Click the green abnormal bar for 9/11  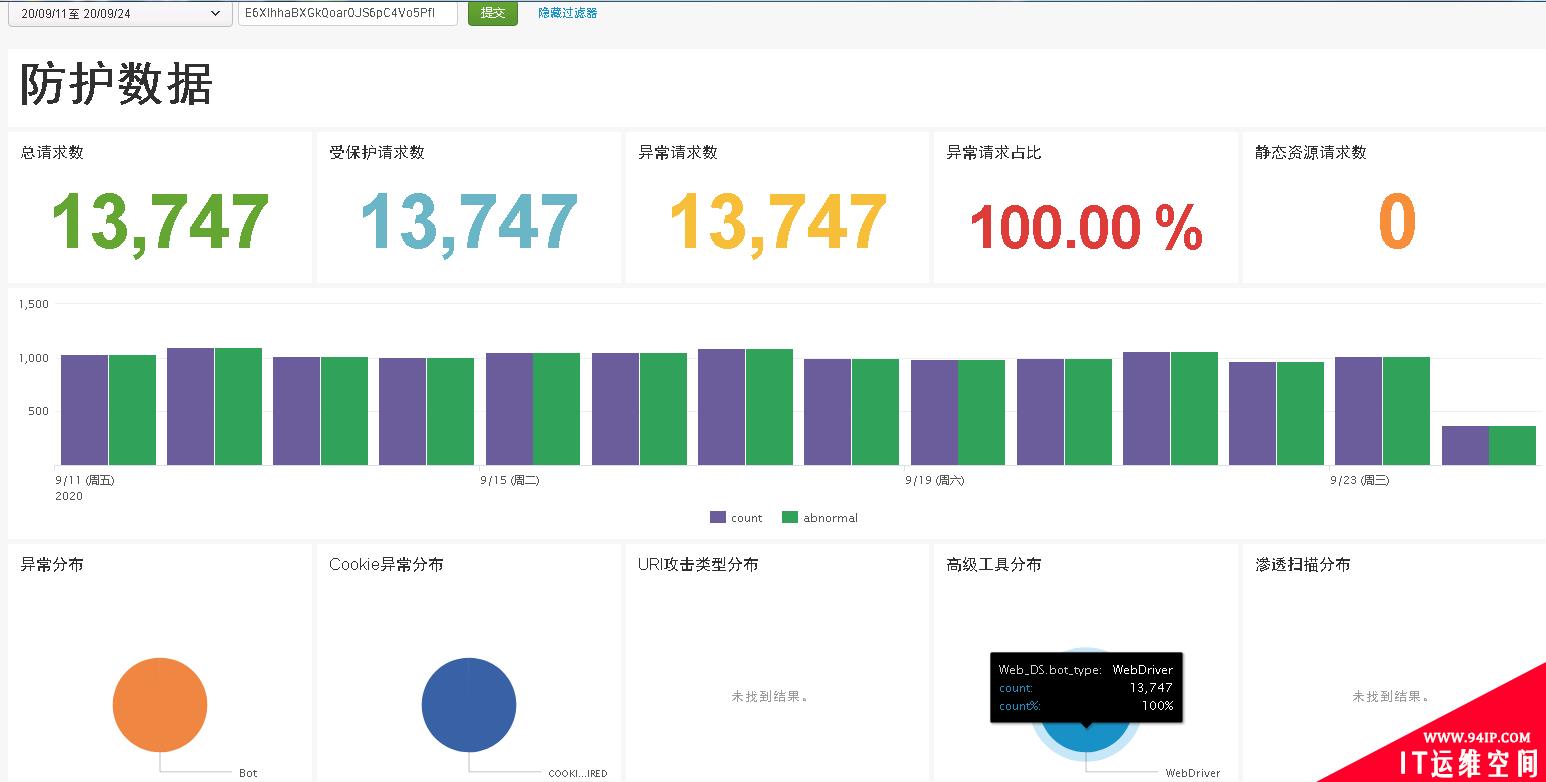[x=132, y=410]
